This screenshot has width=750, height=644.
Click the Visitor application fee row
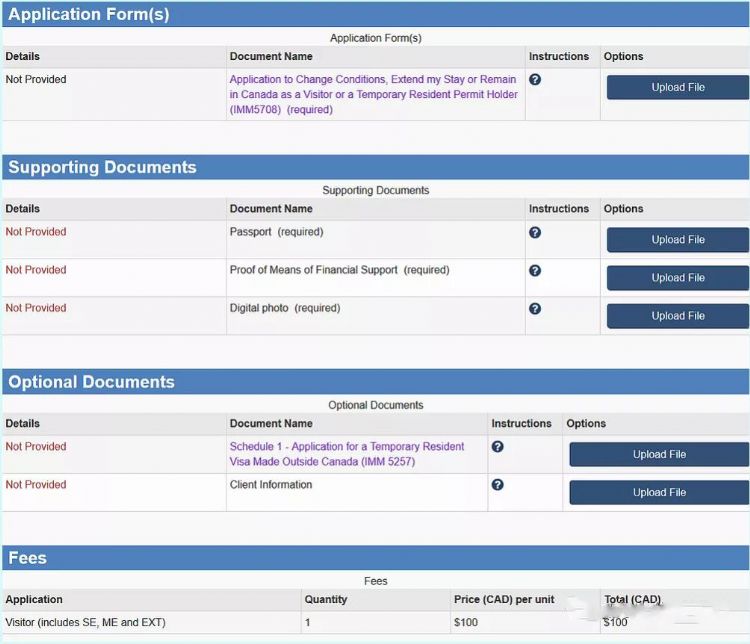pyautogui.click(x=85, y=623)
